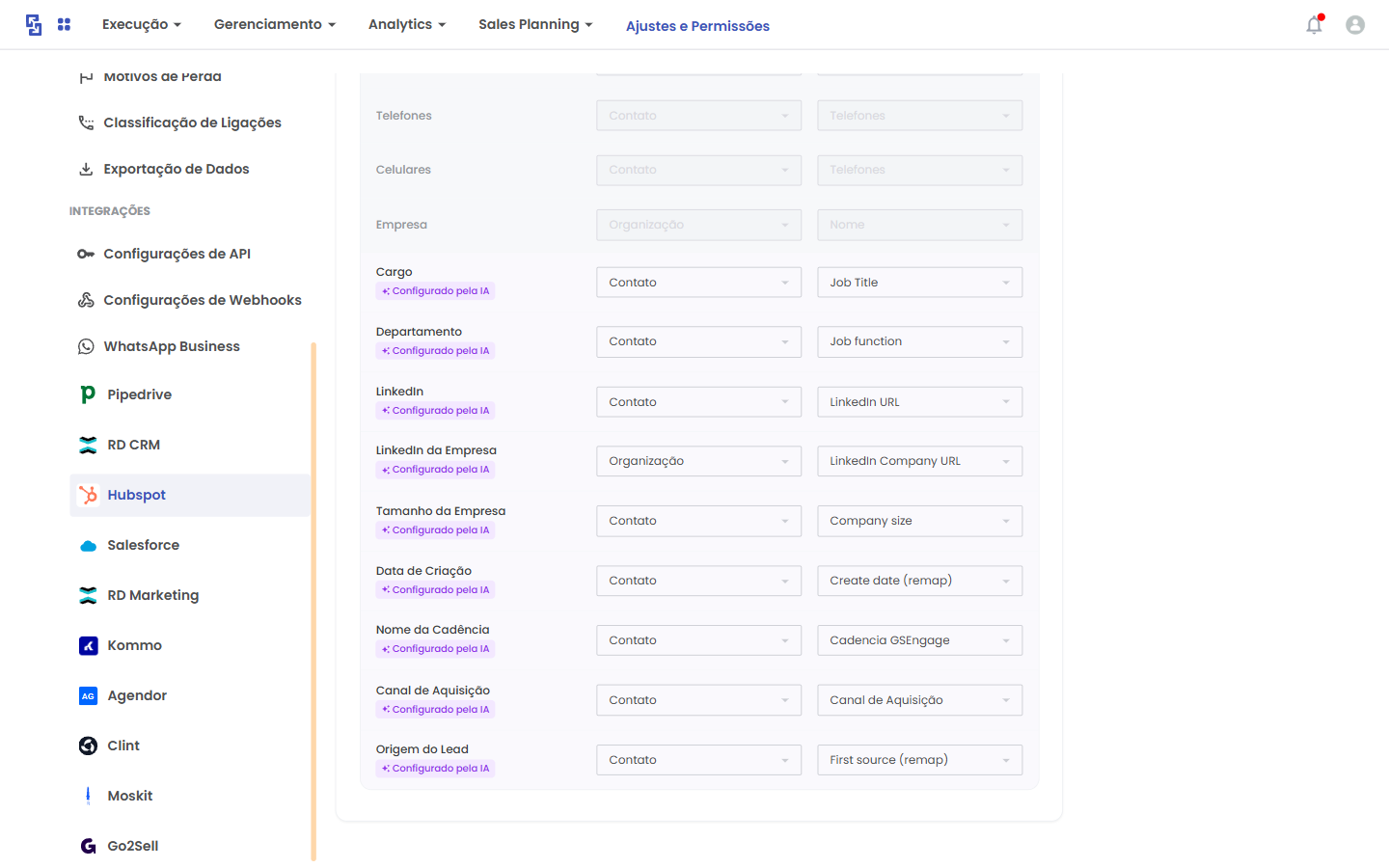
Task: Click the Salesforce cloud icon
Action: tap(88, 545)
